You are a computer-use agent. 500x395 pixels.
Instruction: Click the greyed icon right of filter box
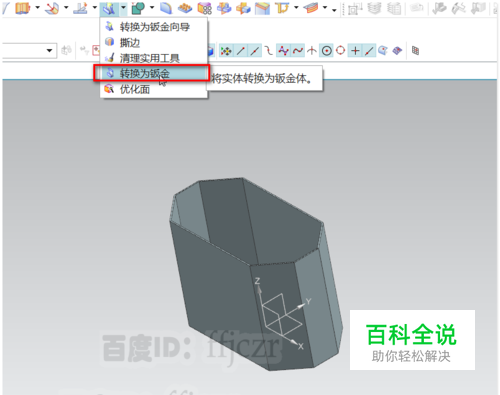66,51
